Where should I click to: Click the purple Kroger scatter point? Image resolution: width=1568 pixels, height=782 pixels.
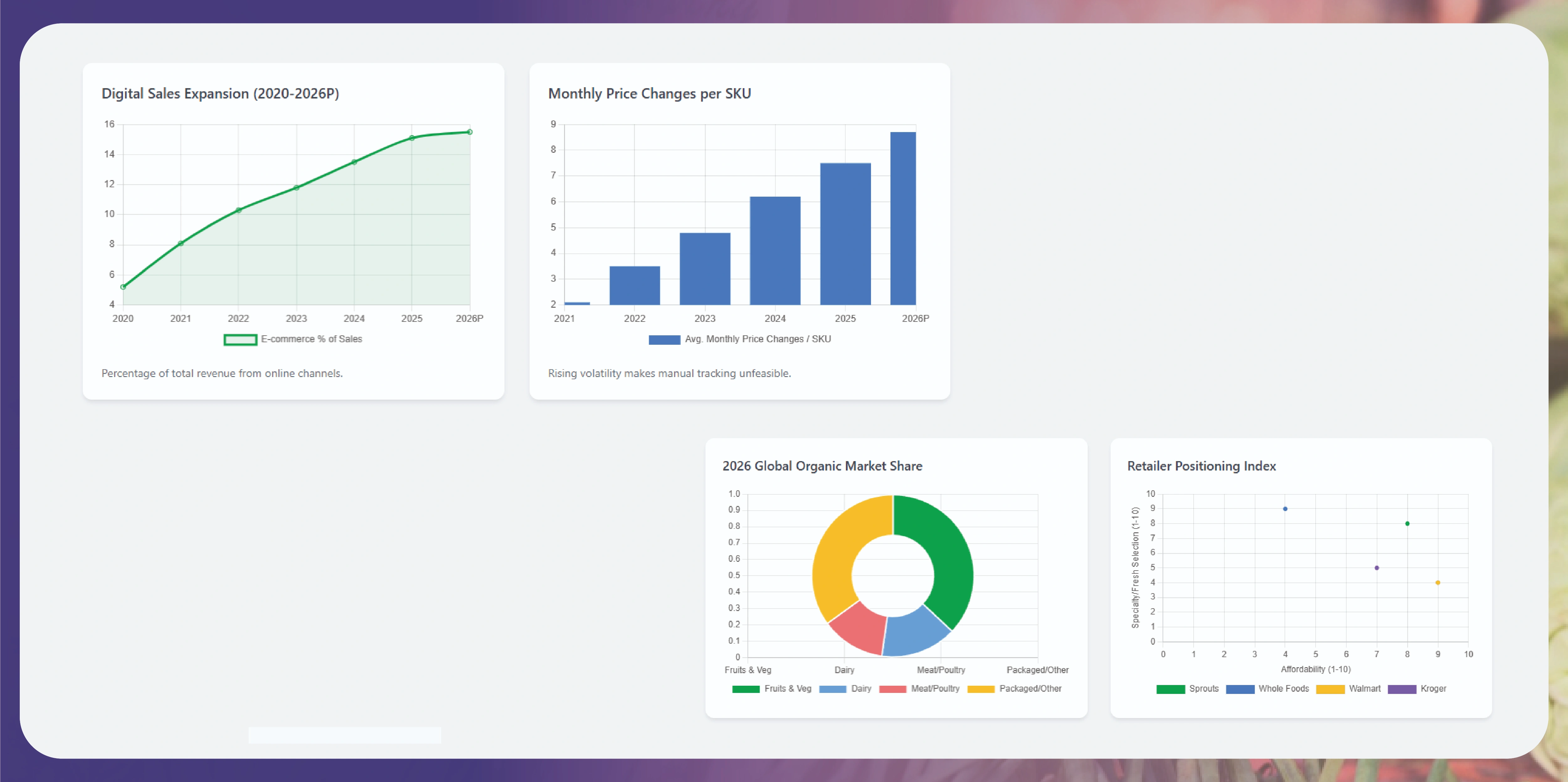(x=1376, y=568)
